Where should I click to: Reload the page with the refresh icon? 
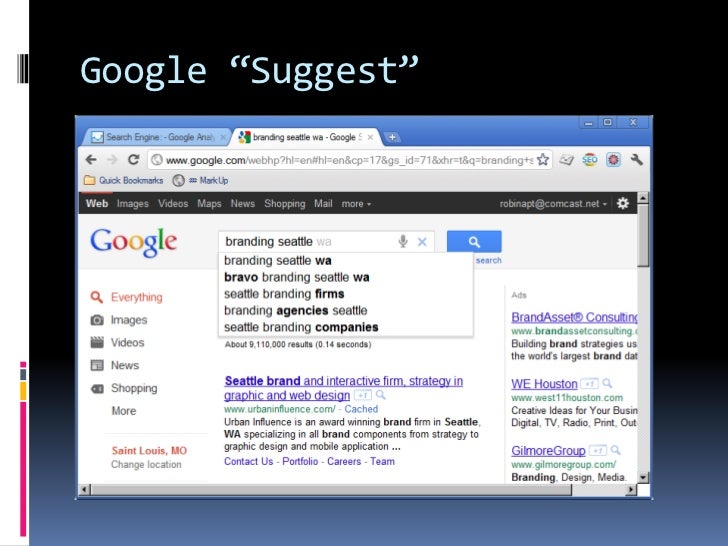133,160
